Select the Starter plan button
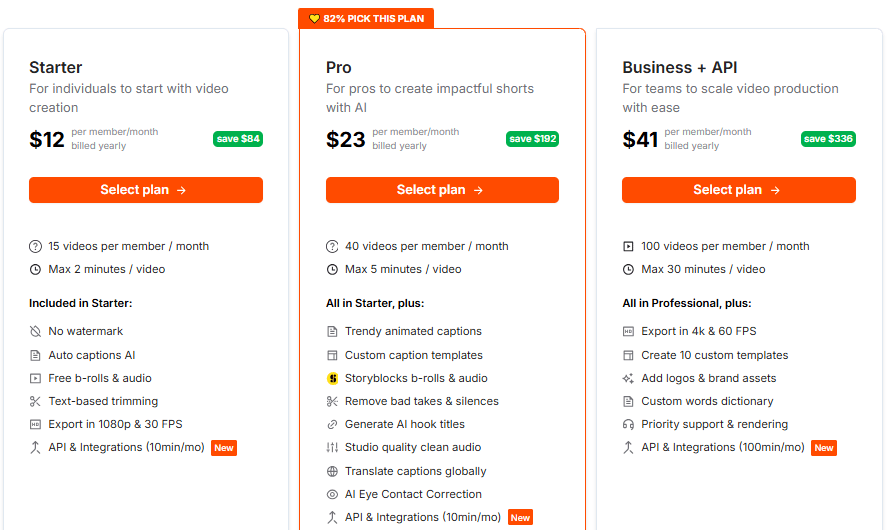891x530 pixels. tap(146, 190)
